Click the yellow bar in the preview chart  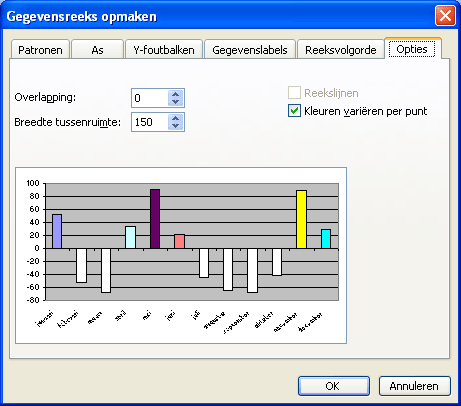click(x=301, y=219)
